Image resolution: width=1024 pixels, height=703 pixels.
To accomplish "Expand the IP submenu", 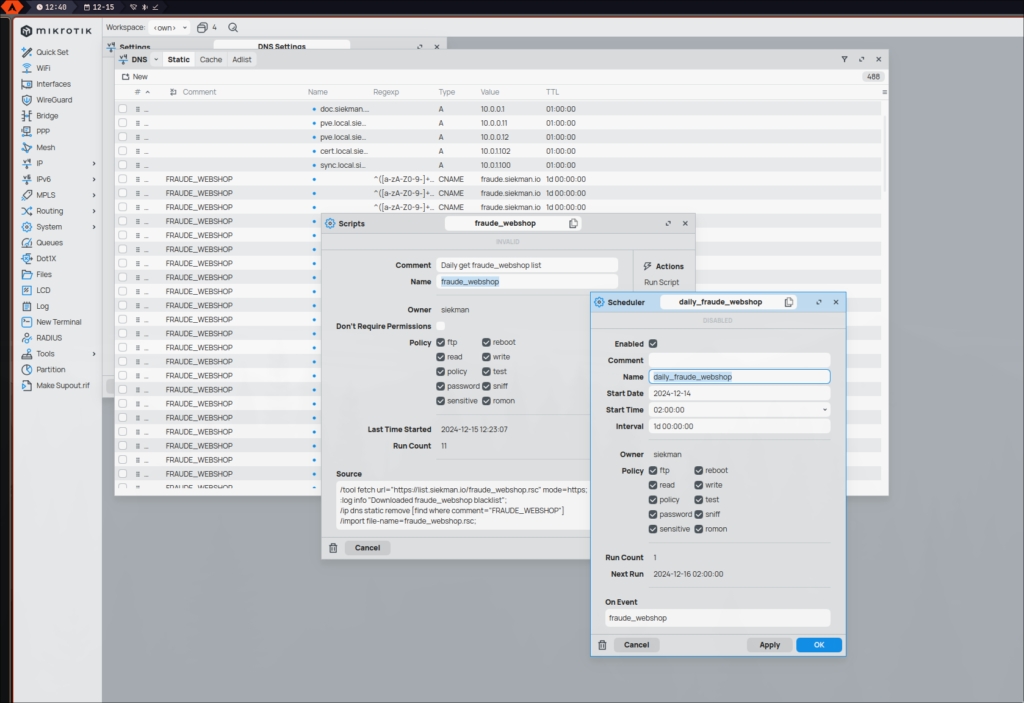I will (94, 163).
